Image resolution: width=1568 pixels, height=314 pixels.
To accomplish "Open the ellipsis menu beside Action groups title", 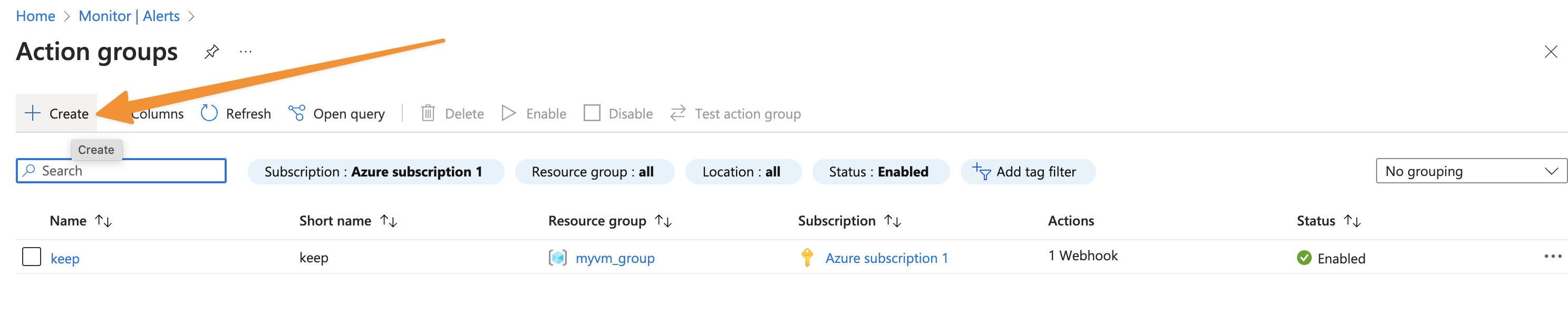I will (245, 52).
